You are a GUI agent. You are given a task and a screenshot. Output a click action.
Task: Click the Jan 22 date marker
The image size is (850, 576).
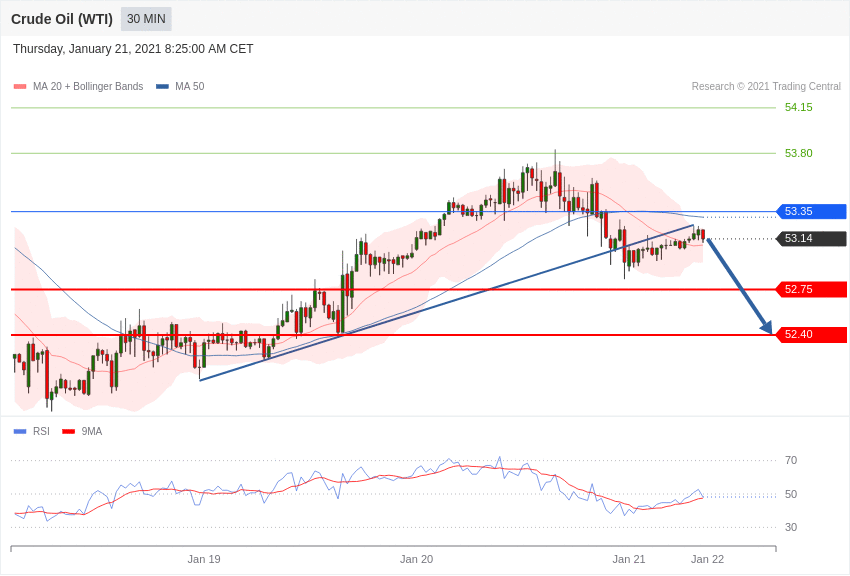pos(707,559)
